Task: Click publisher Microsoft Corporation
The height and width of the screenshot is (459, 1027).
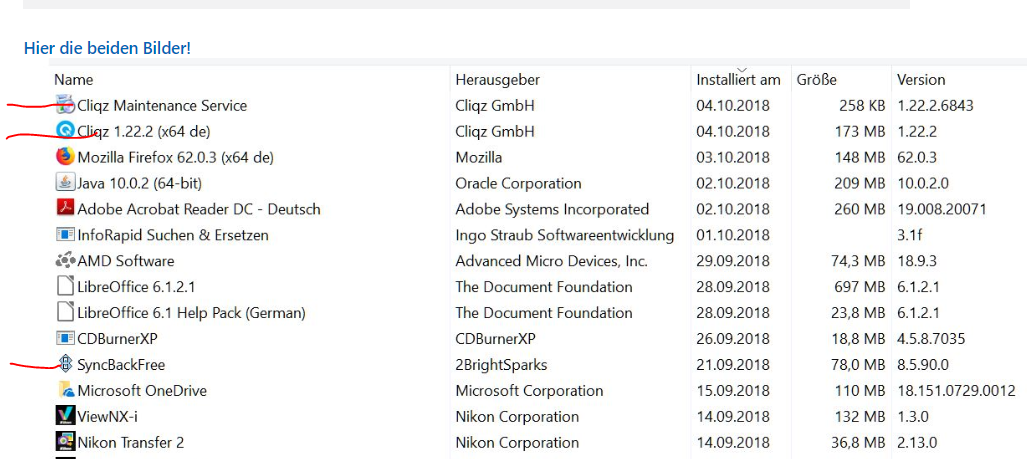Action: click(x=529, y=391)
